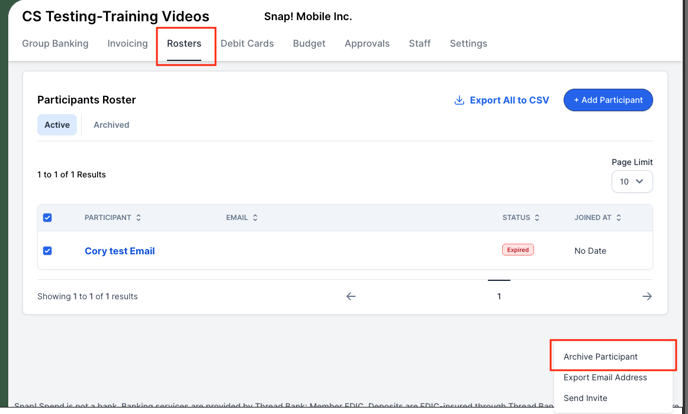Image resolution: width=688 pixels, height=414 pixels.
Task: Sort by the JOINED AT column arrows
Action: [618, 218]
